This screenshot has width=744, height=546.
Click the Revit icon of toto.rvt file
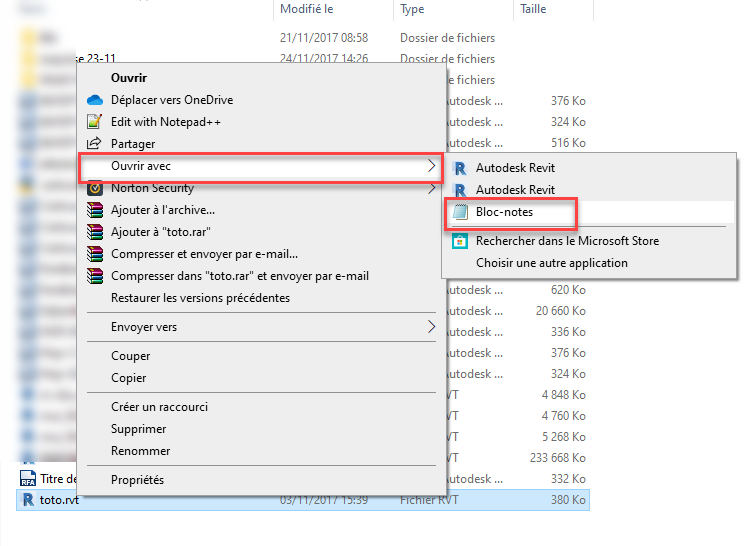click(26, 500)
